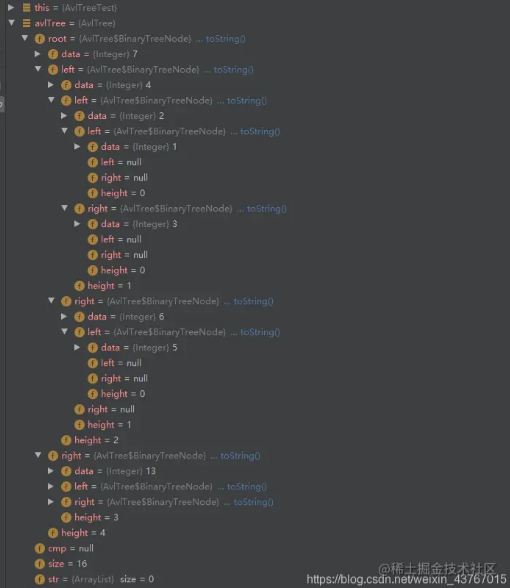510x588 pixels.
Task: Click the field icon beside height = 4
Action: pos(53,533)
